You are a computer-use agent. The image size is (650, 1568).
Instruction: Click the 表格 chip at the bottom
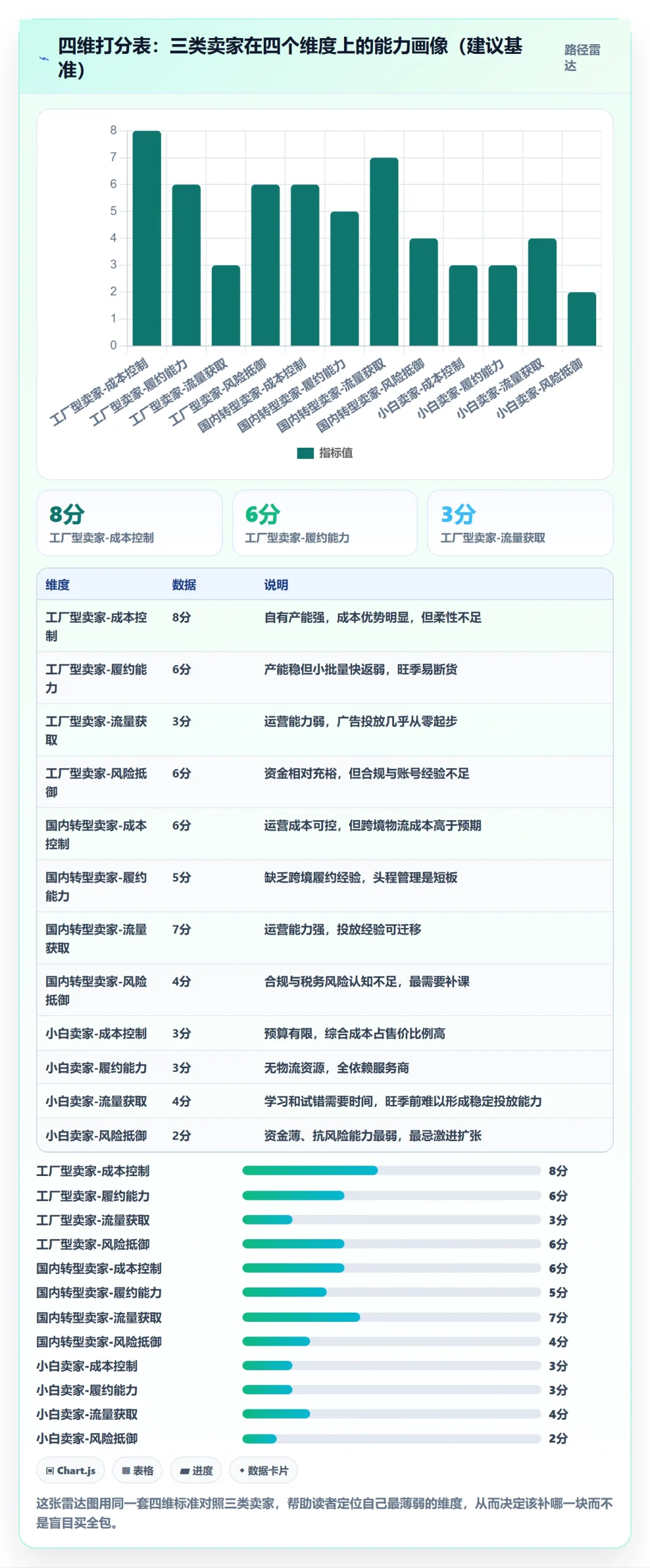tap(138, 1470)
